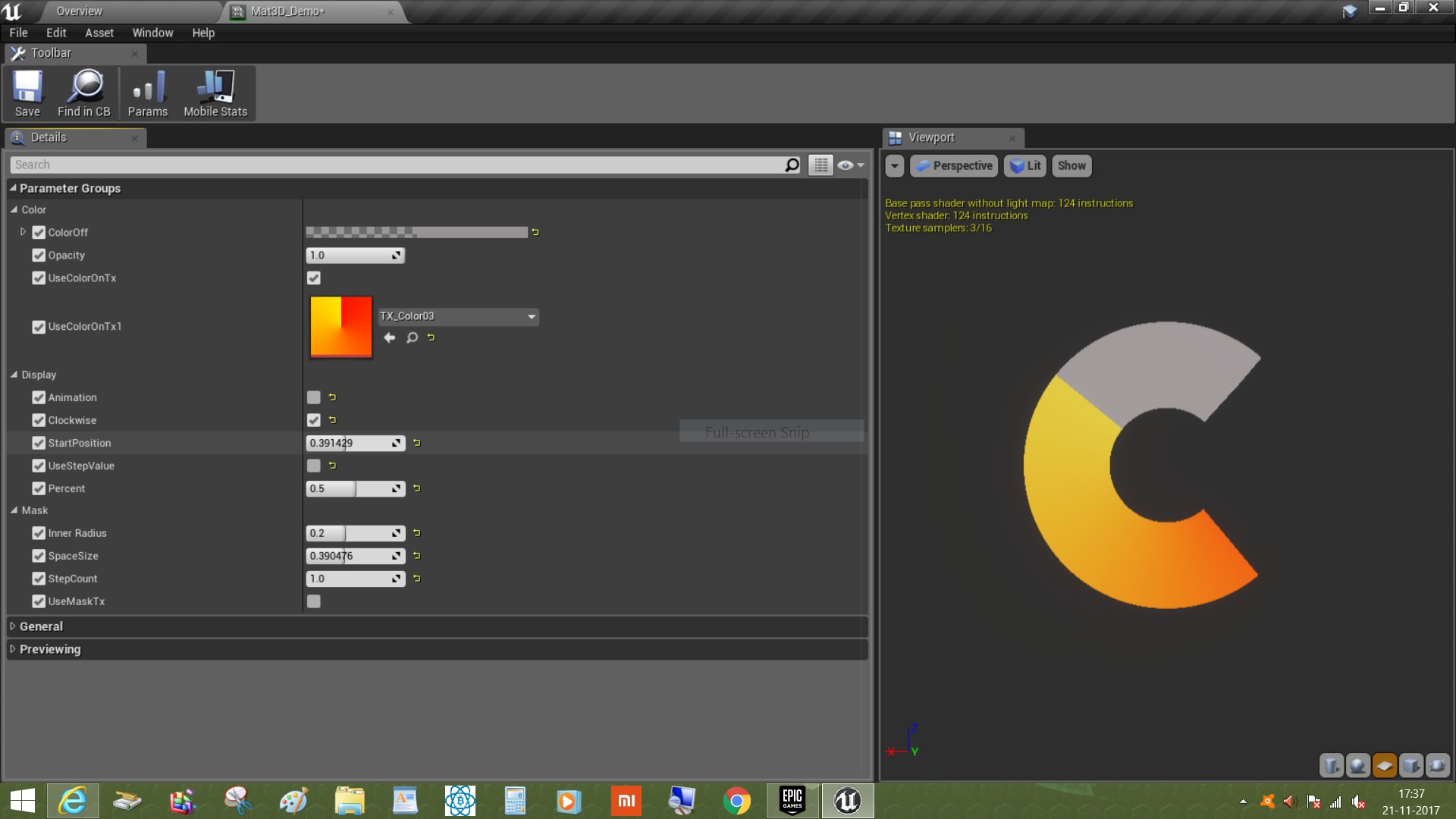Use selected asset arrow under TX_Color03

pyautogui.click(x=390, y=337)
